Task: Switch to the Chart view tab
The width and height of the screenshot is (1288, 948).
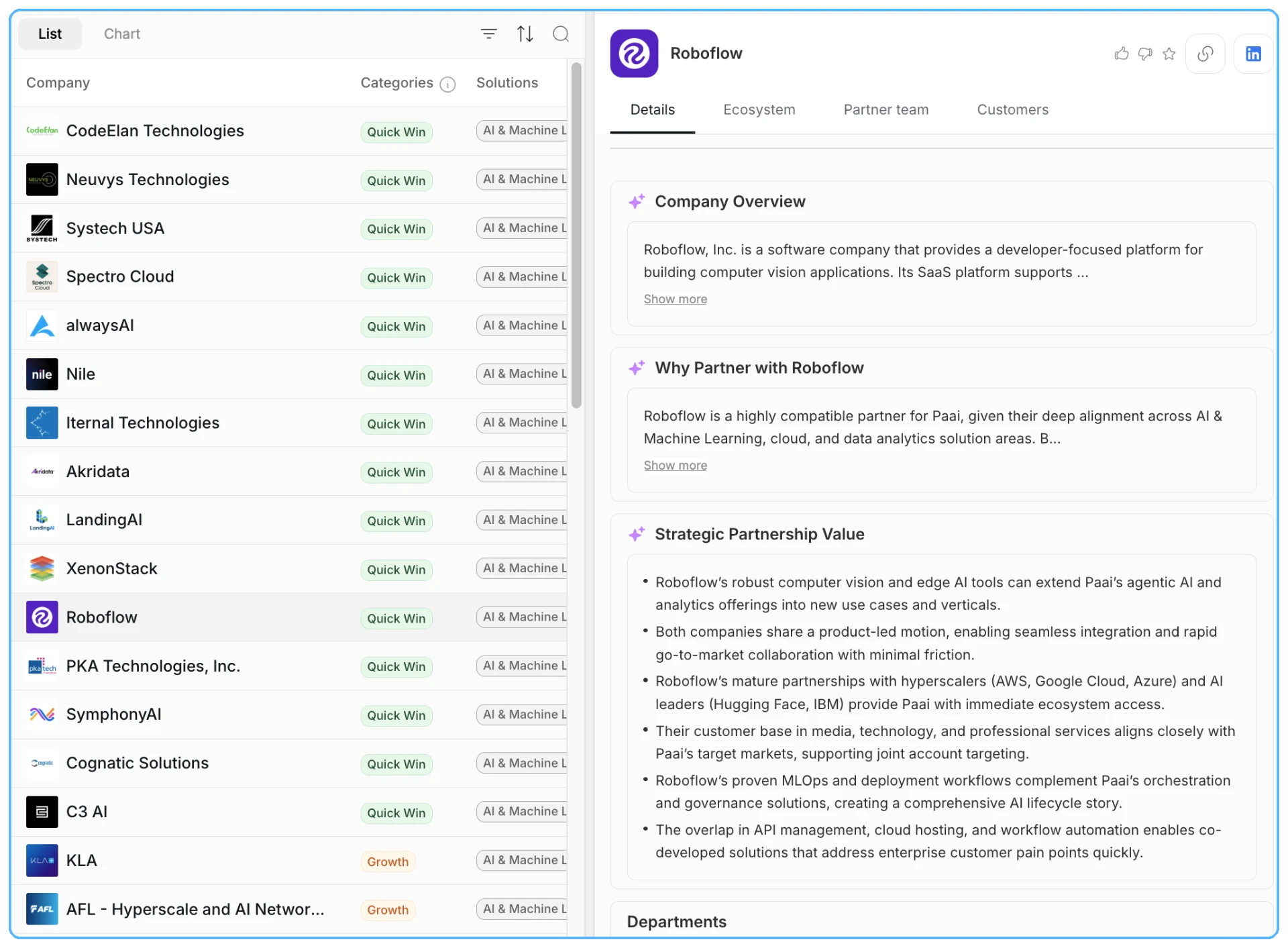Action: tap(122, 34)
